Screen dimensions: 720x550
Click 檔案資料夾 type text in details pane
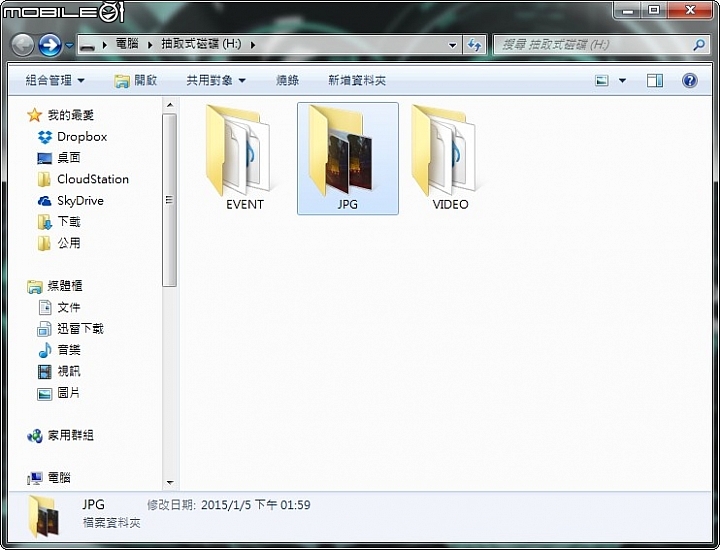pos(112,523)
